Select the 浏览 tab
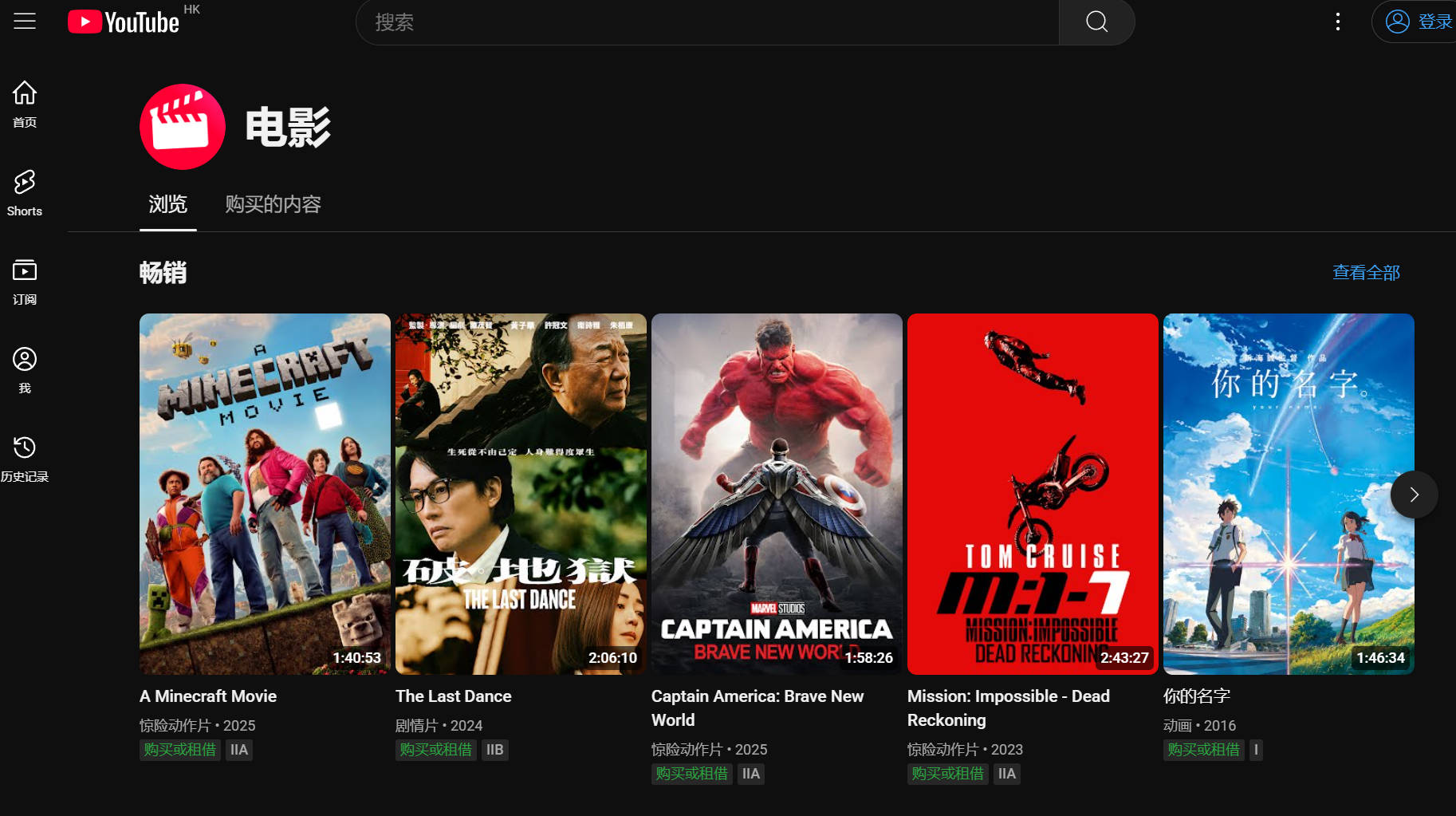Viewport: 1456px width, 816px height. pos(167,204)
